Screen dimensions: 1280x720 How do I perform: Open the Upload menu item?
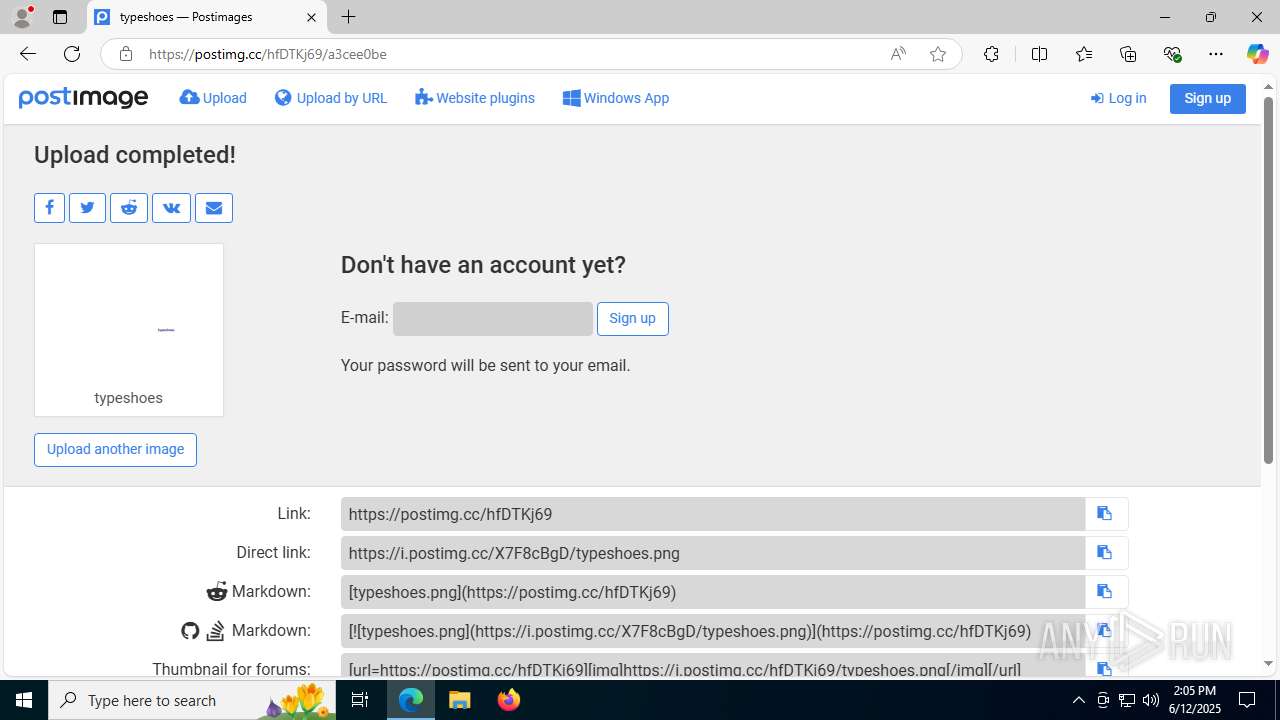[213, 98]
